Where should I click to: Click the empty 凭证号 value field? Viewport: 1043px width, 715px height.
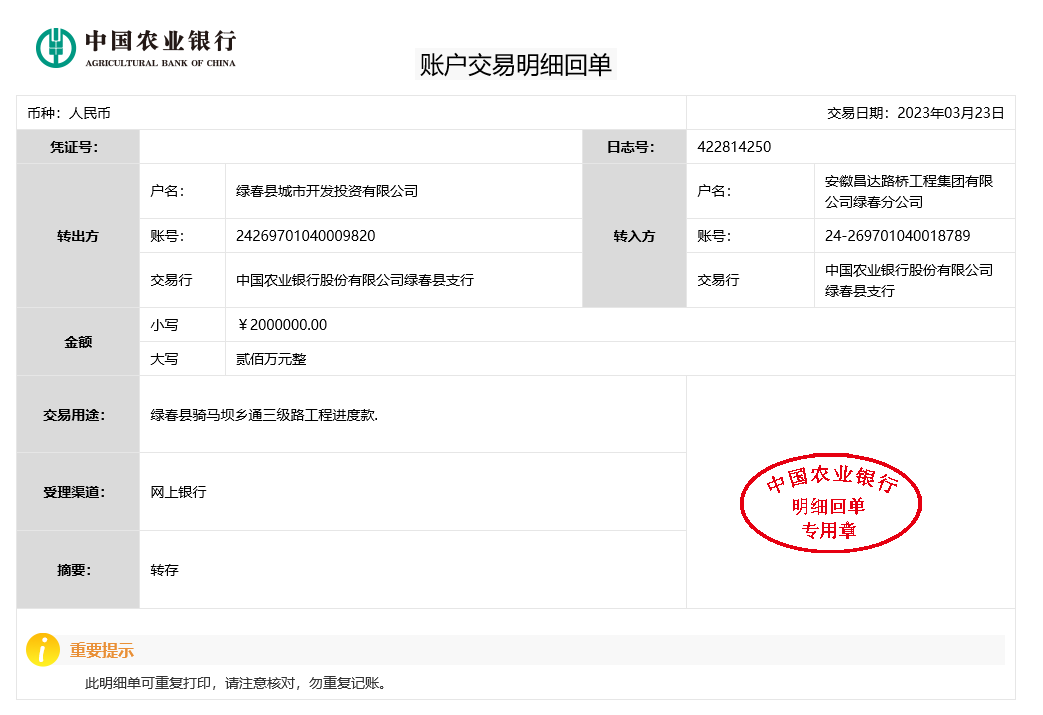pos(360,147)
